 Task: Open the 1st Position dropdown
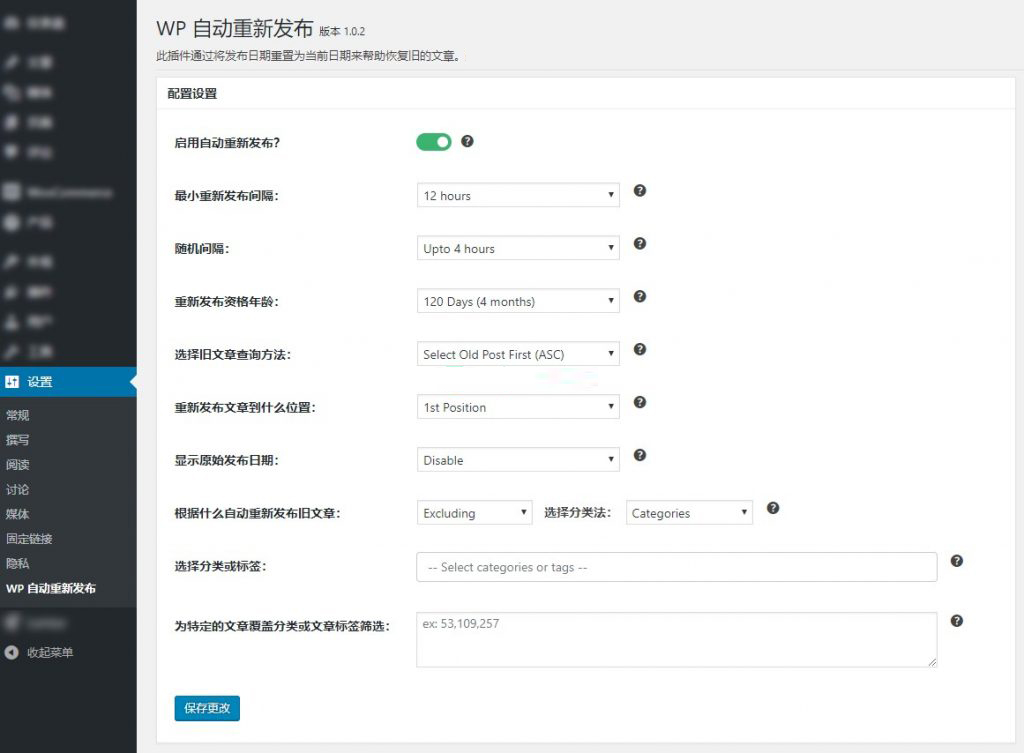click(518, 407)
